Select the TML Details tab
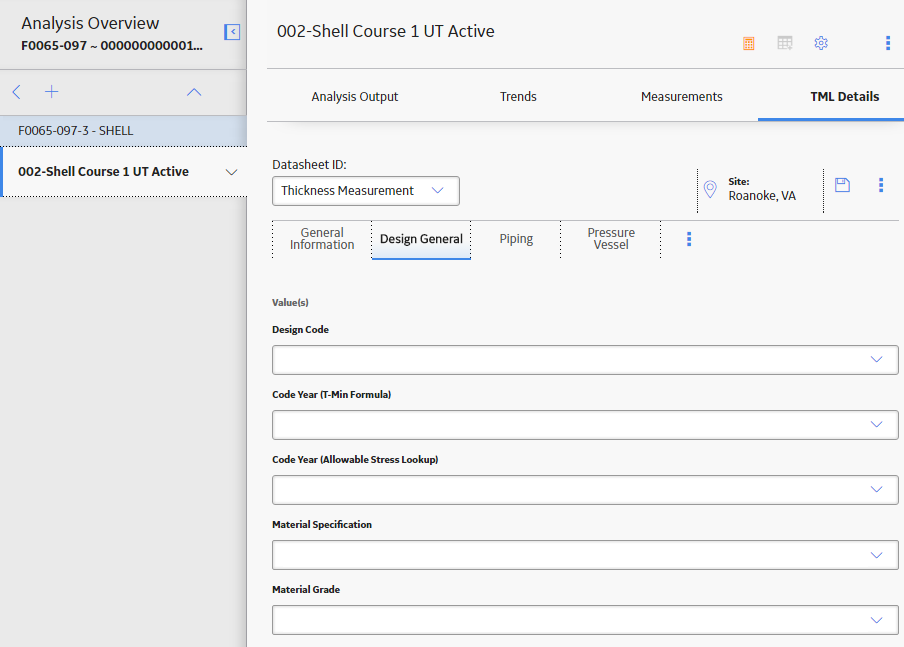Screen dimensions: 904x647 845,96
